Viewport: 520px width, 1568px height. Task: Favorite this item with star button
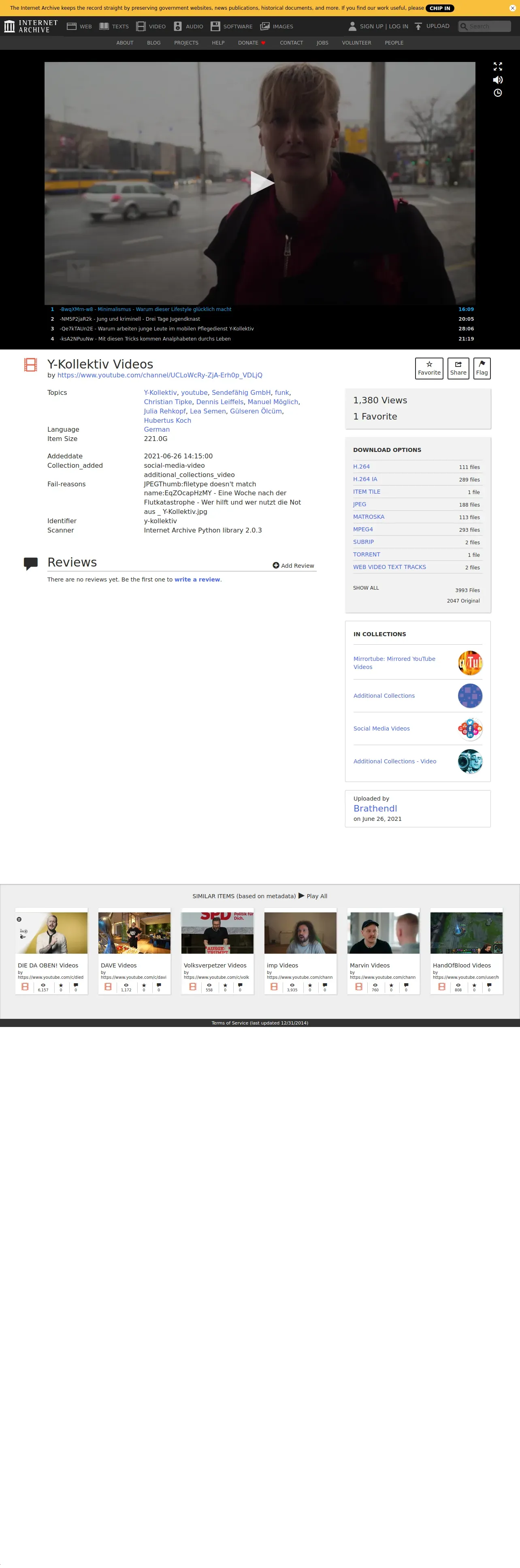pyautogui.click(x=429, y=368)
